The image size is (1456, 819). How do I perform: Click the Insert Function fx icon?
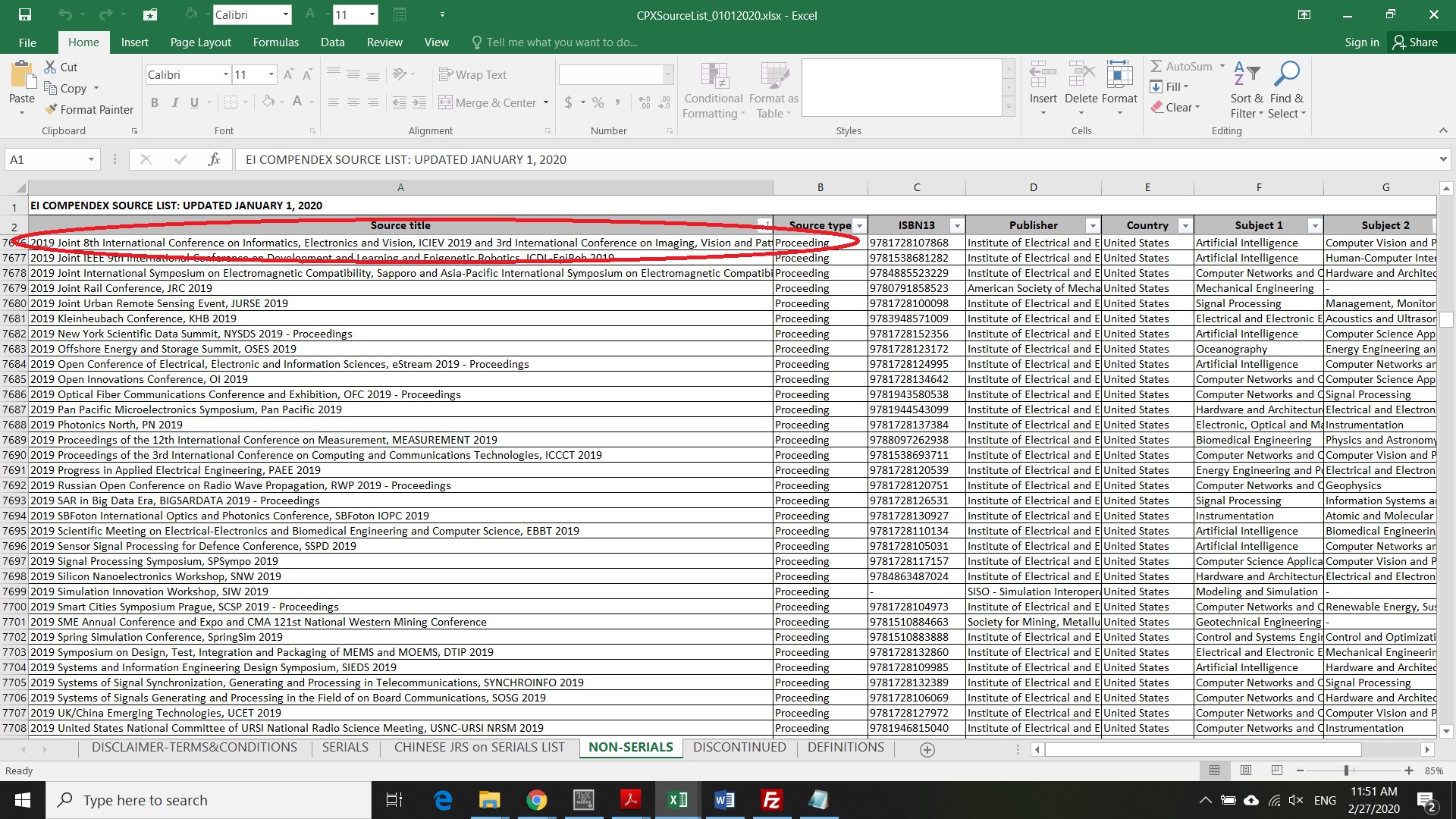coord(214,159)
